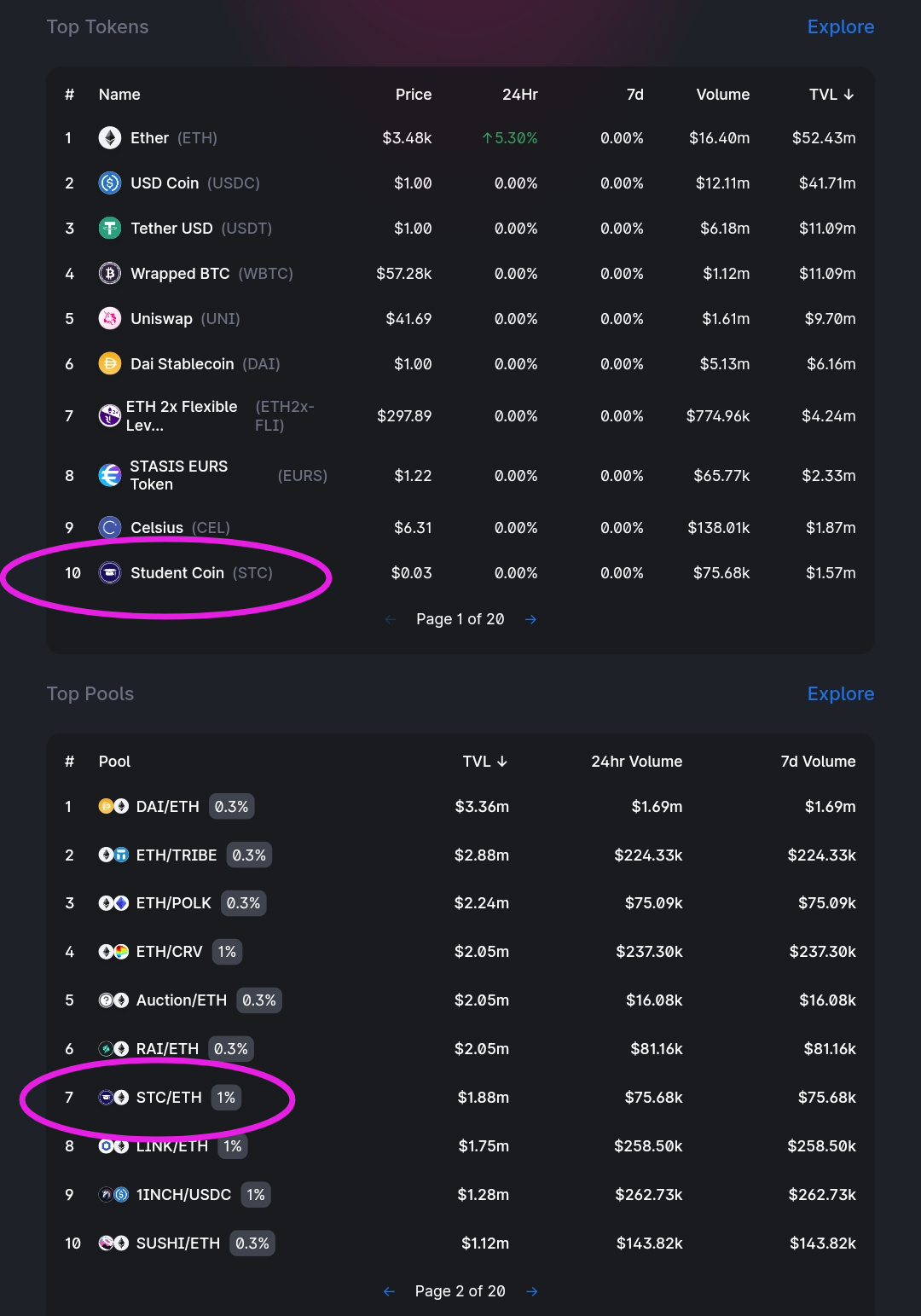
Task: Click the 0.3% badge on DAI/ETH pool
Action: click(x=231, y=806)
